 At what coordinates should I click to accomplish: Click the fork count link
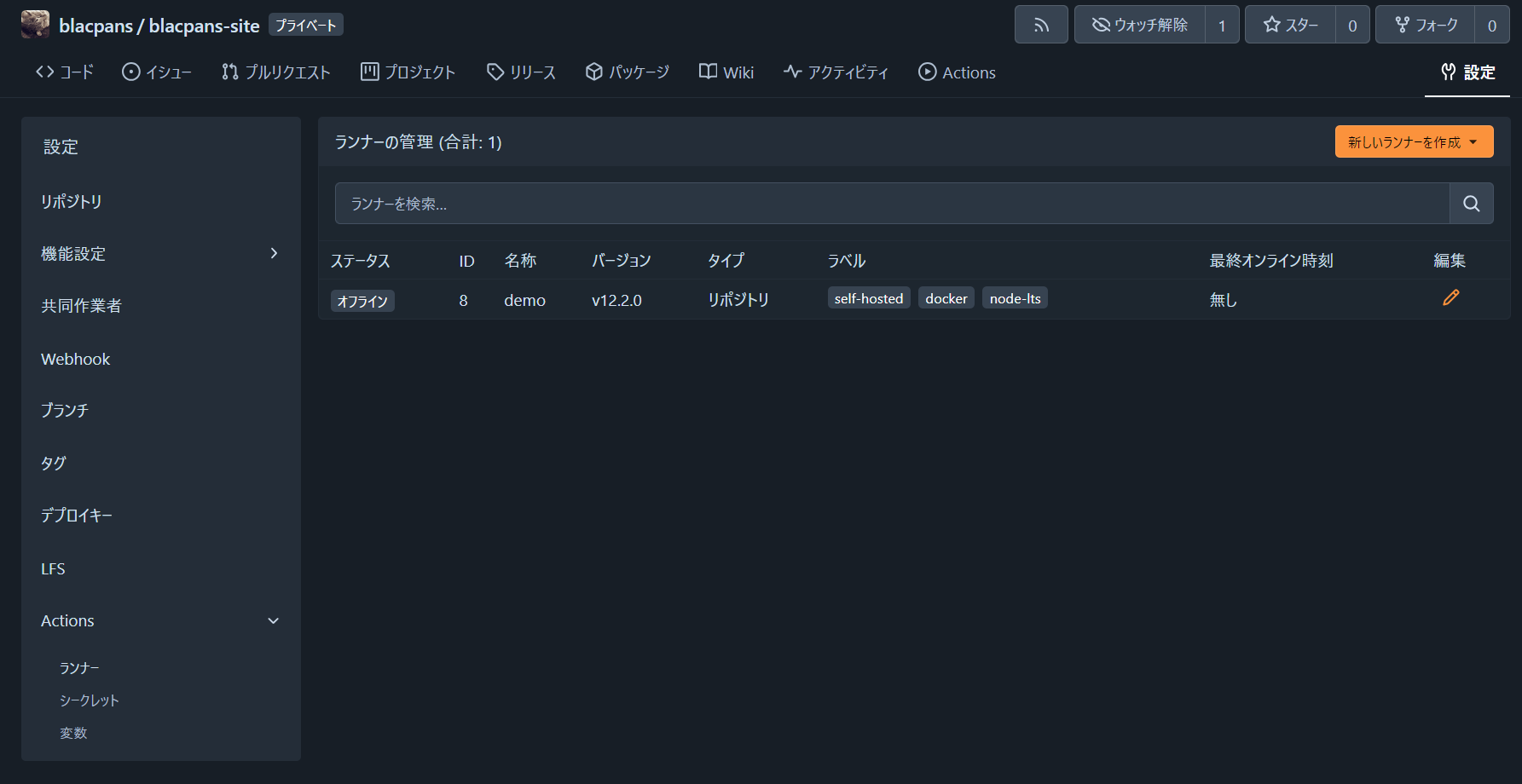tap(1492, 24)
